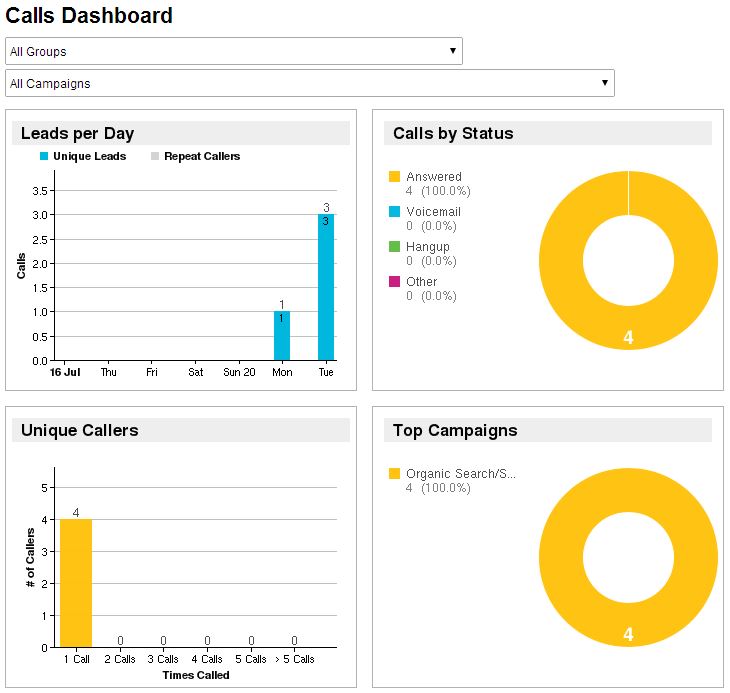Click the Tuesday bar in Leads per Day
Screen dimensions: 730x693
326,287
